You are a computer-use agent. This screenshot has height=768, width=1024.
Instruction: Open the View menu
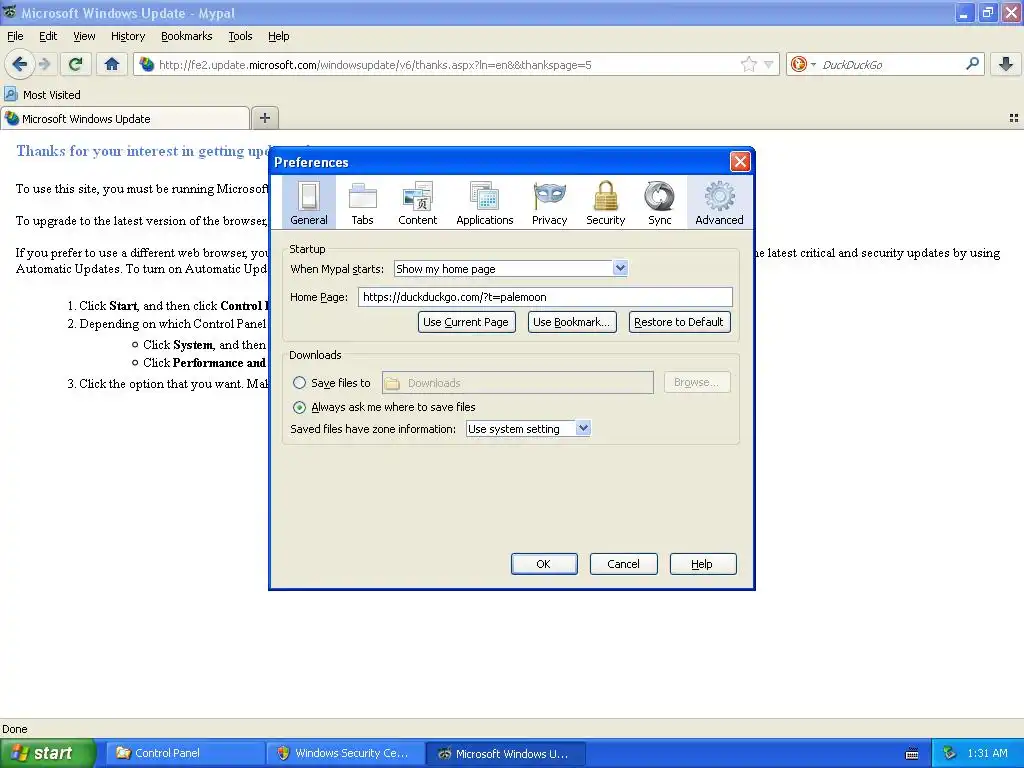(x=84, y=36)
